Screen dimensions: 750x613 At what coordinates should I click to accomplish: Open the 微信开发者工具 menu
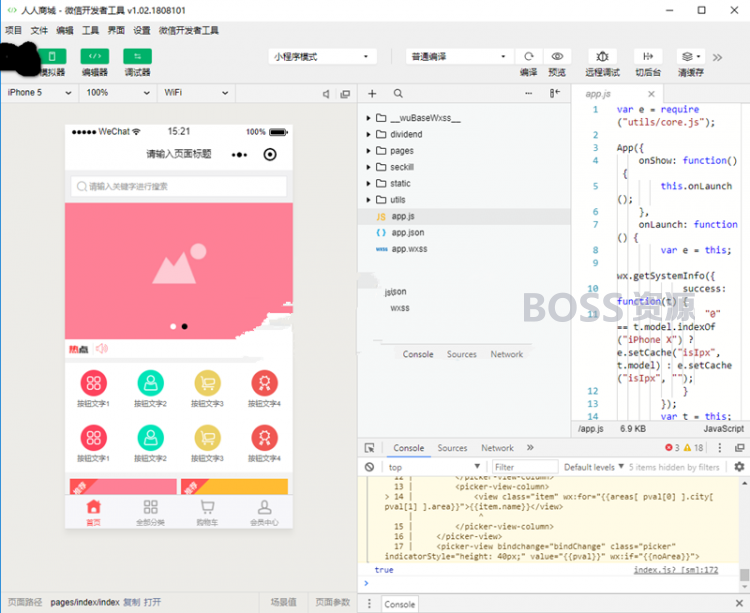(x=189, y=31)
